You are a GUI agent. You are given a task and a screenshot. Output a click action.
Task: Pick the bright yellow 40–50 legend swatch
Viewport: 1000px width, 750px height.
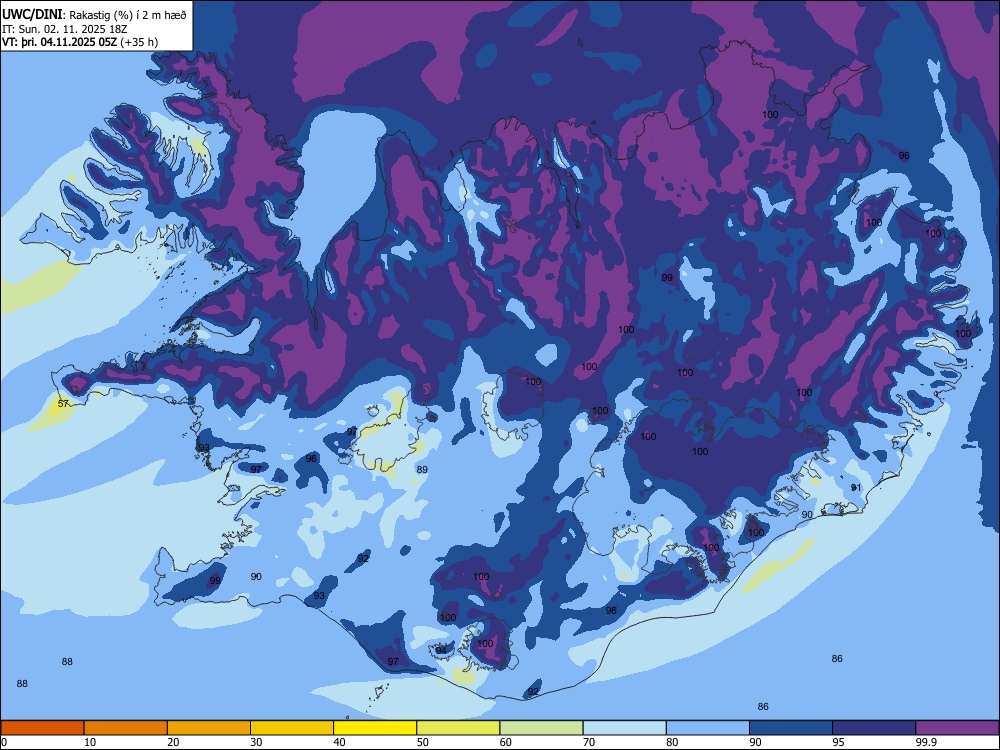(375, 728)
